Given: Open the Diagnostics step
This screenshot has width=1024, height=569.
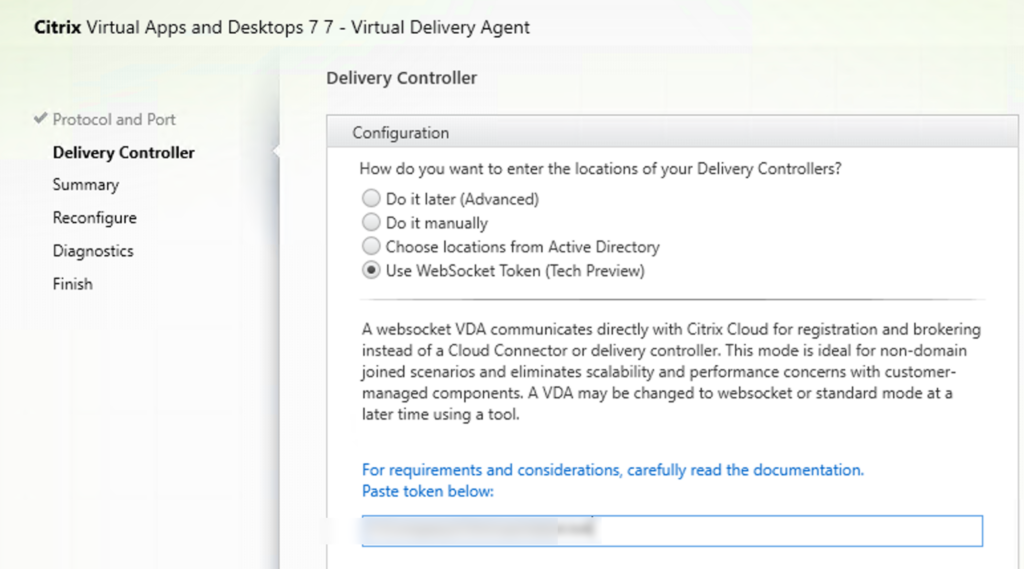Looking at the screenshot, I should coord(93,251).
